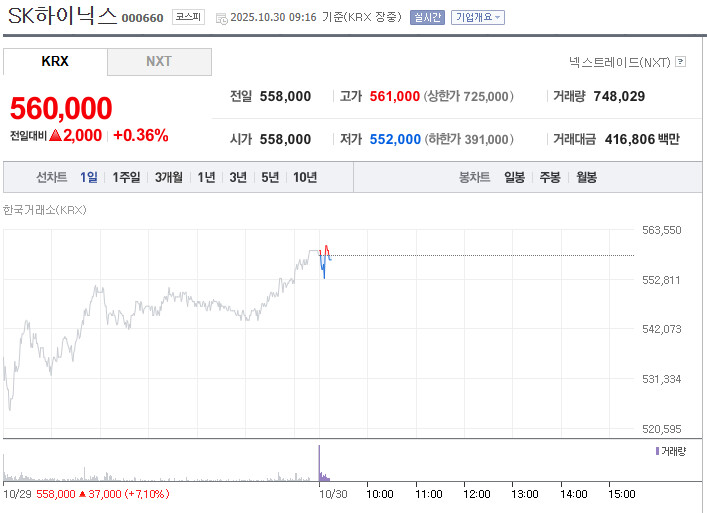Select the 10년 chart period

[305, 177]
